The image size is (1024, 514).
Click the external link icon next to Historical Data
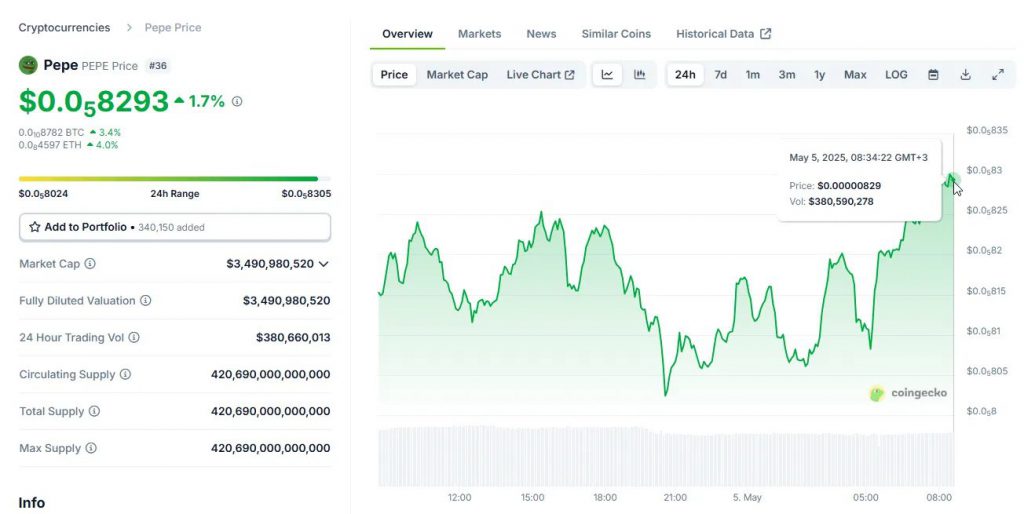pos(765,33)
